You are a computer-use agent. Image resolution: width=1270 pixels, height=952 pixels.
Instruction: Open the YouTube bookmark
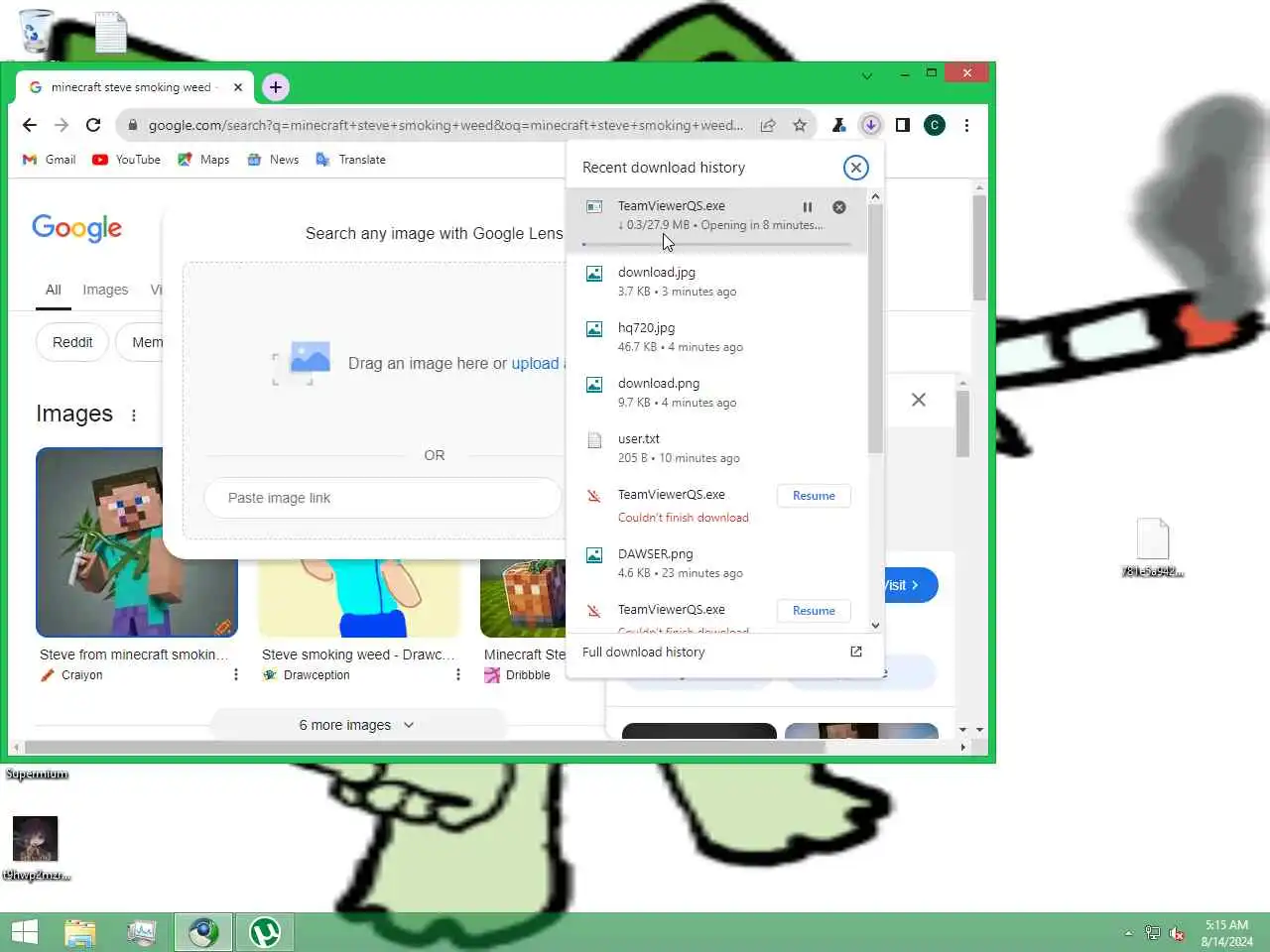point(126,160)
